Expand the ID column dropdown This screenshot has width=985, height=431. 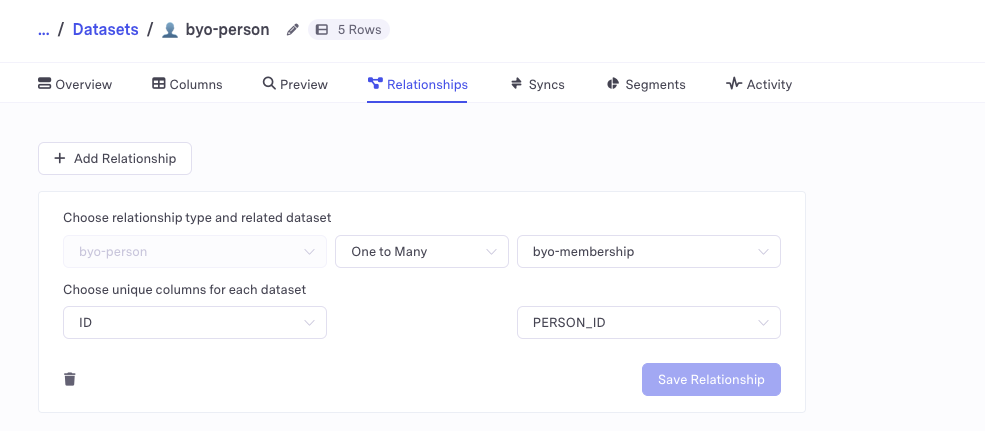195,323
